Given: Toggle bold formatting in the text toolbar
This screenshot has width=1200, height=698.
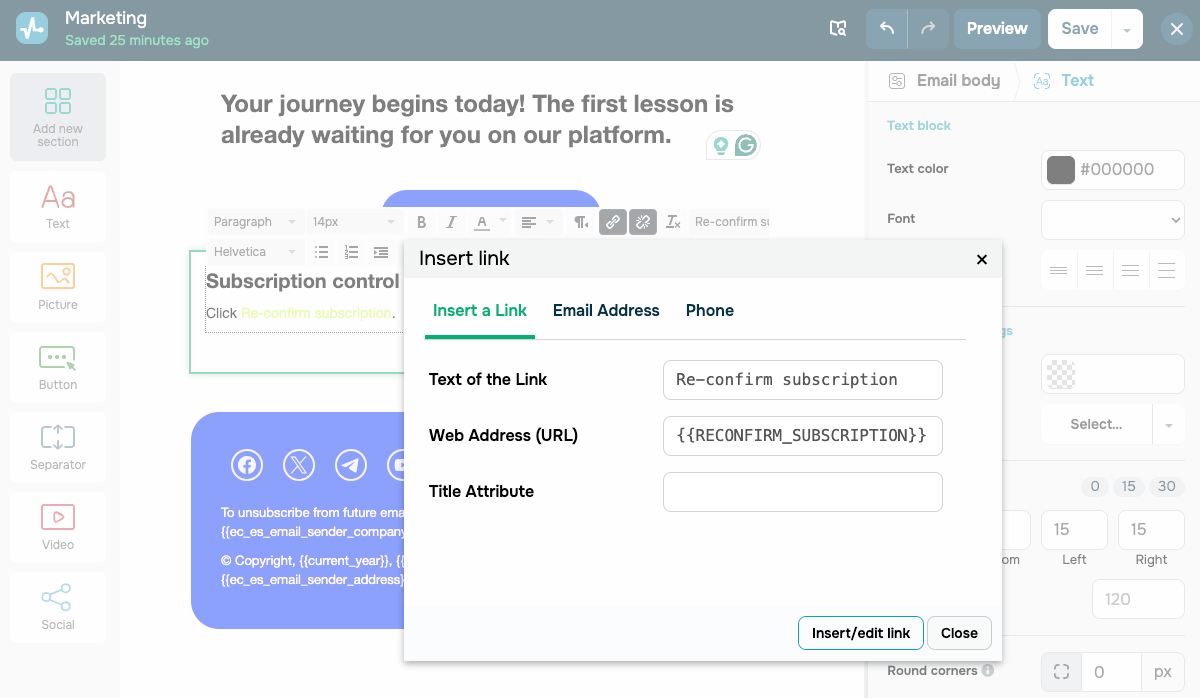Looking at the screenshot, I should [x=421, y=222].
